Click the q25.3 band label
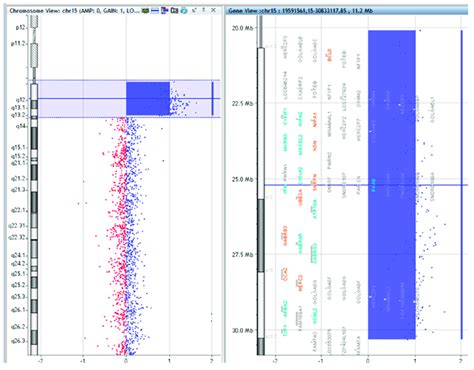Screen dimensions: 474x370 tap(19, 297)
